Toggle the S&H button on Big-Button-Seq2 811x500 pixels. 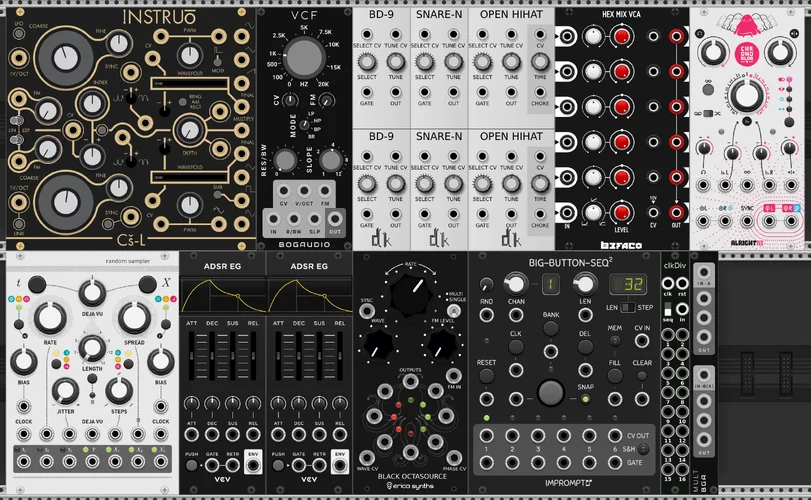point(643,449)
